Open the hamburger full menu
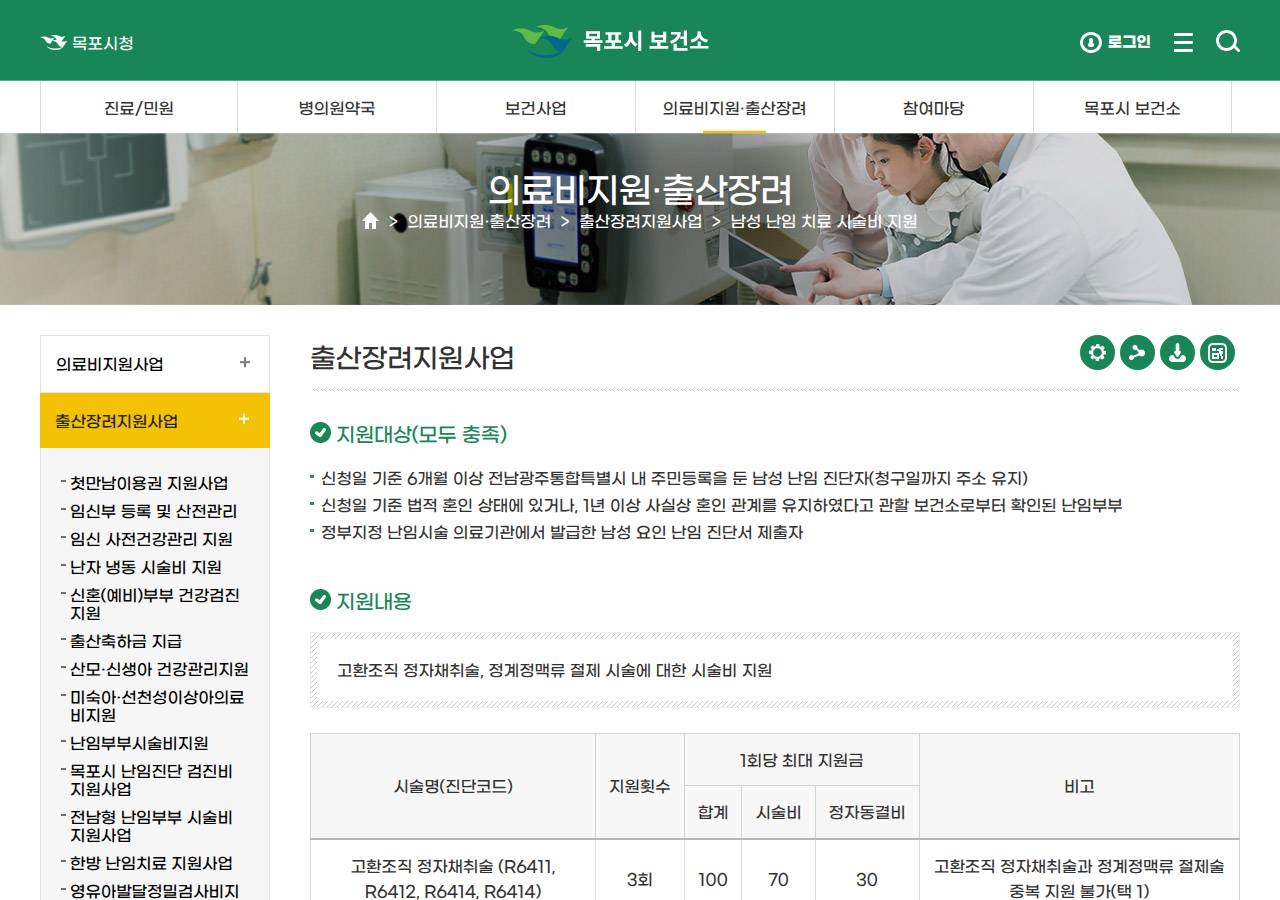Image resolution: width=1280 pixels, height=900 pixels. click(1183, 42)
